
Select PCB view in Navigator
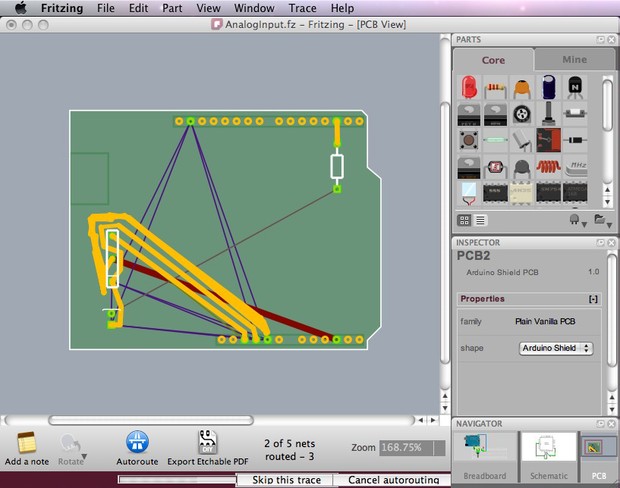pyautogui.click(x=599, y=455)
